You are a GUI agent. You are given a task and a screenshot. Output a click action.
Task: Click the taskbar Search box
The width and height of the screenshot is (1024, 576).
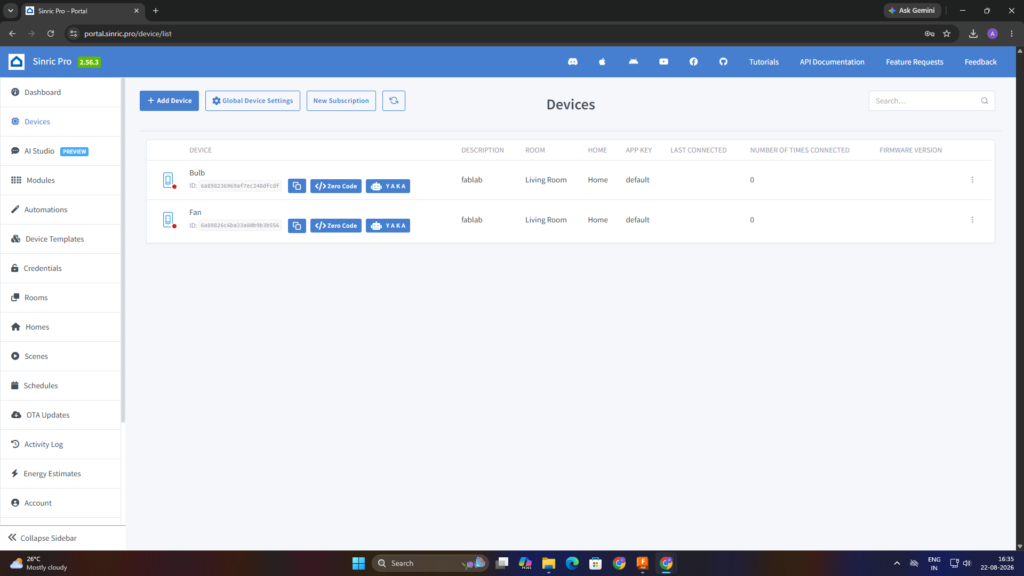430,563
